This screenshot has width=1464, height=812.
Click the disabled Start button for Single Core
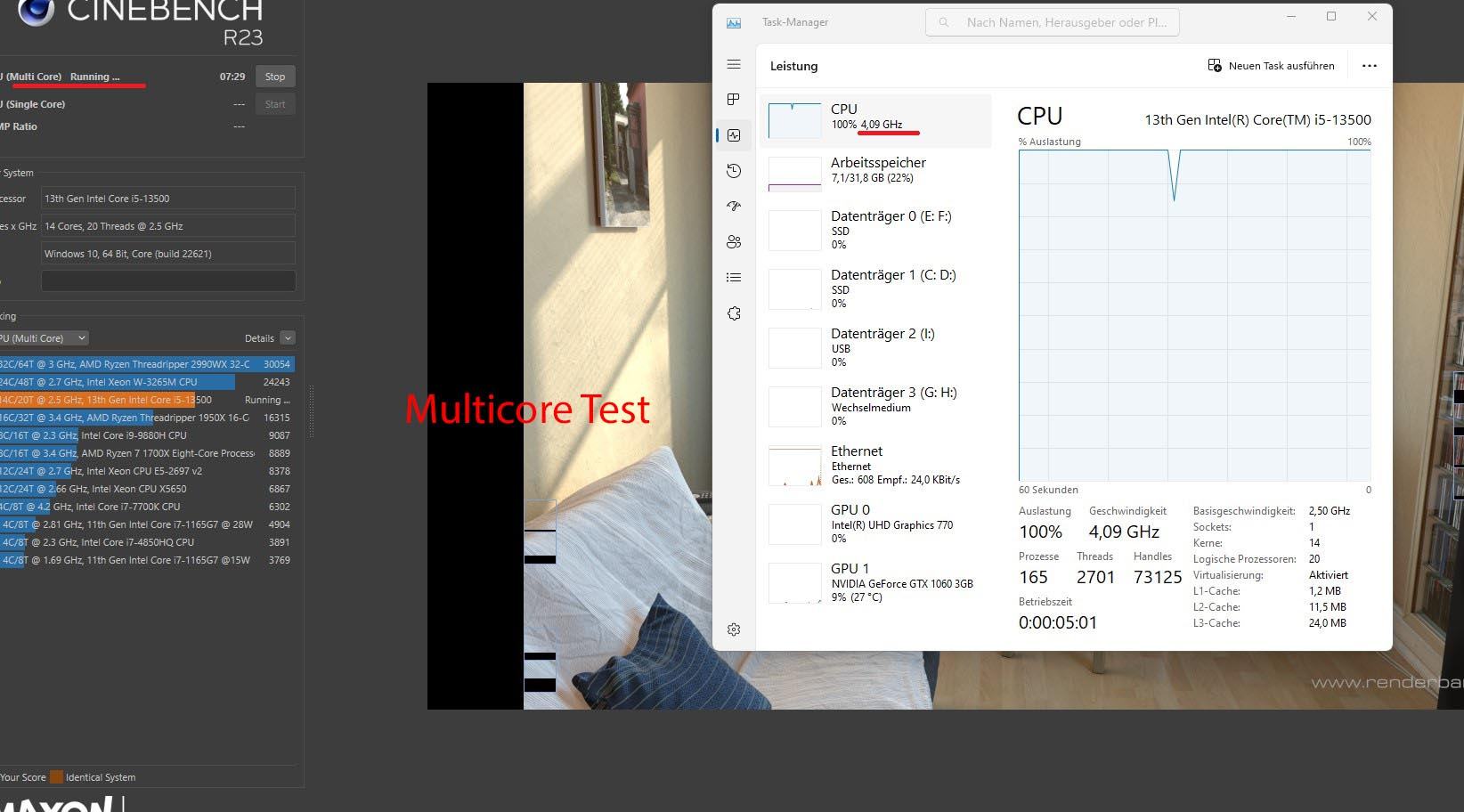tap(275, 104)
